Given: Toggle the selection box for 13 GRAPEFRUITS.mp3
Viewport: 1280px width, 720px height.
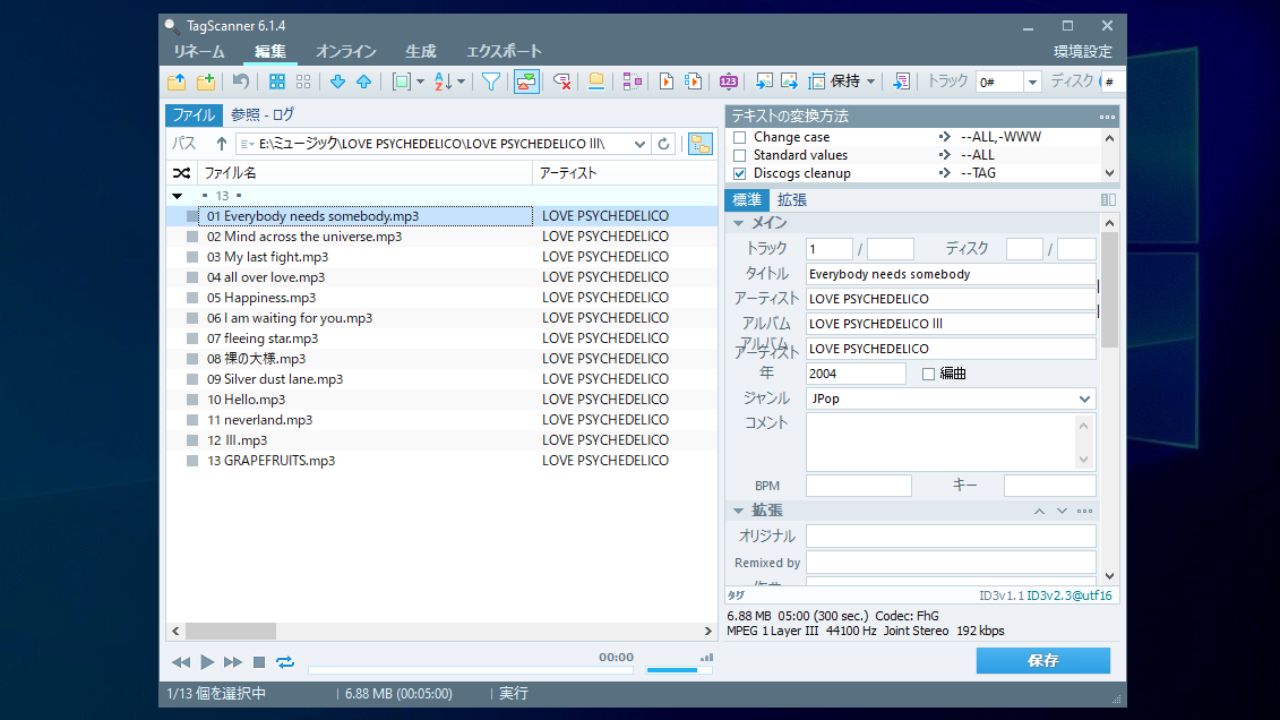Looking at the screenshot, I should coord(192,461).
